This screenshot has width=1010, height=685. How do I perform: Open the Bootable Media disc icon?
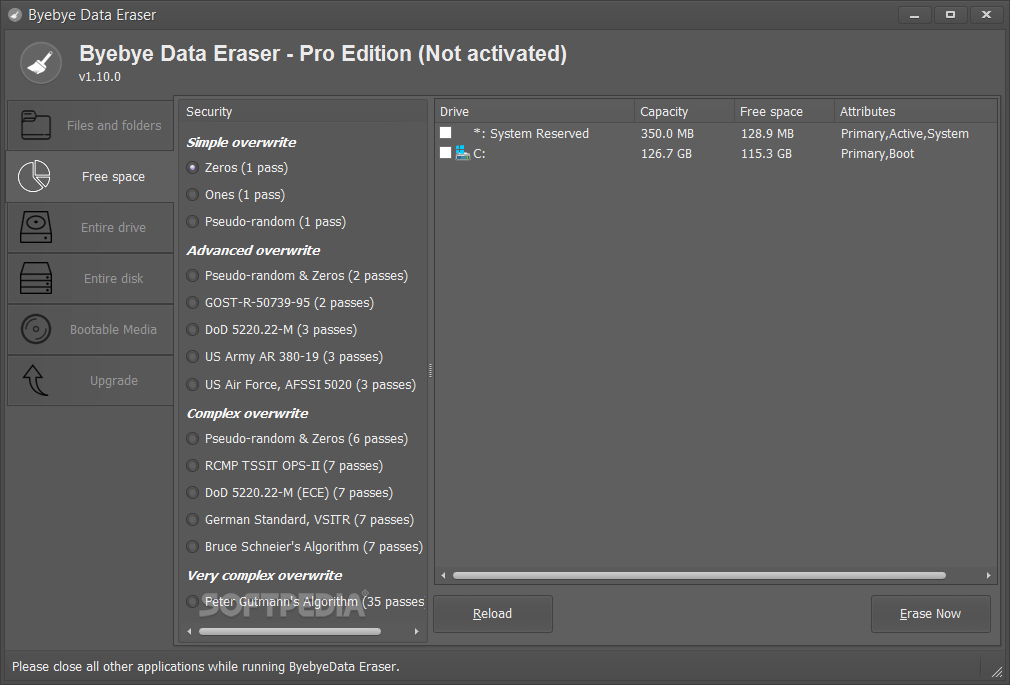(35, 329)
